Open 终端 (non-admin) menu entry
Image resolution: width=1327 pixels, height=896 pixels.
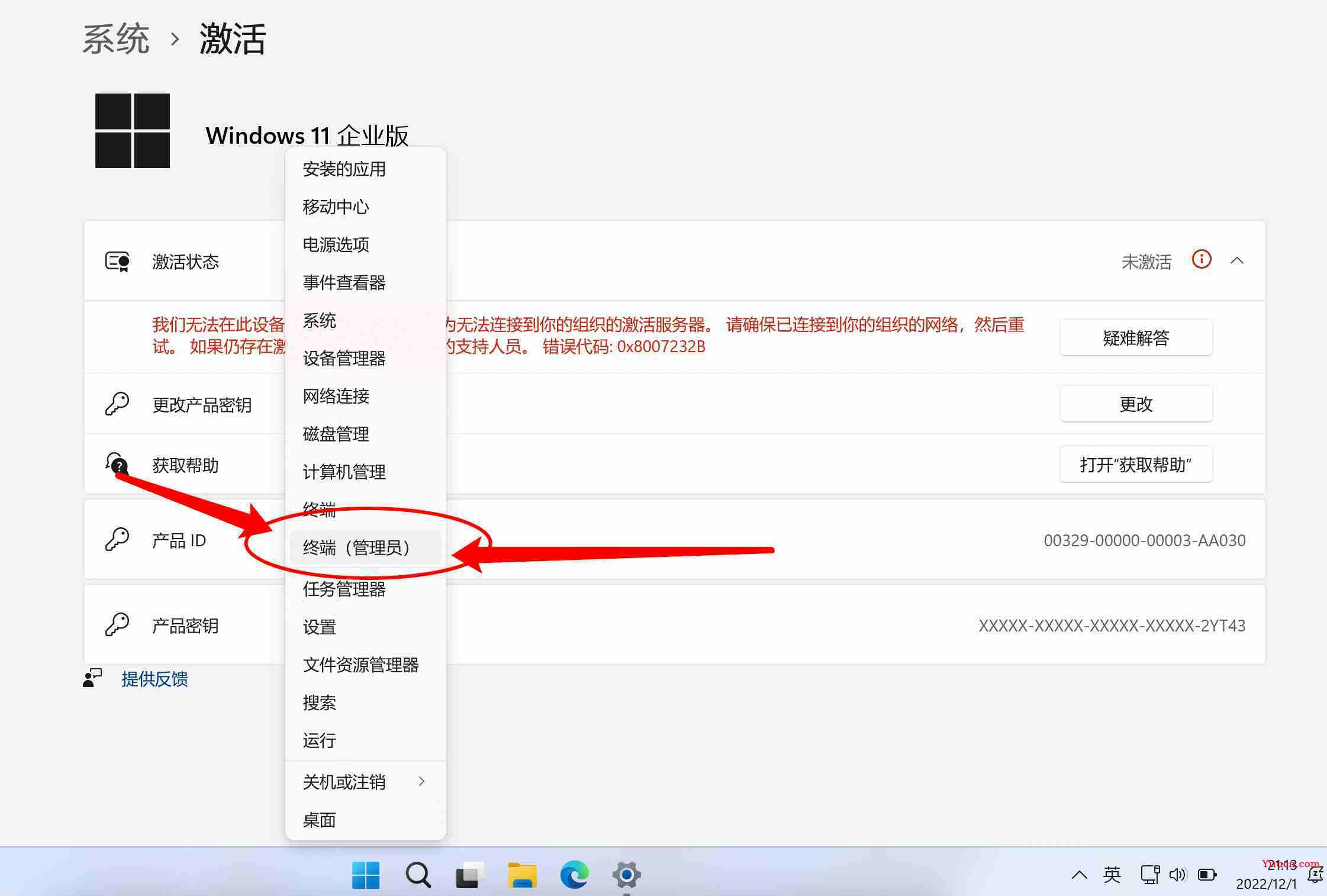pyautogui.click(x=365, y=510)
